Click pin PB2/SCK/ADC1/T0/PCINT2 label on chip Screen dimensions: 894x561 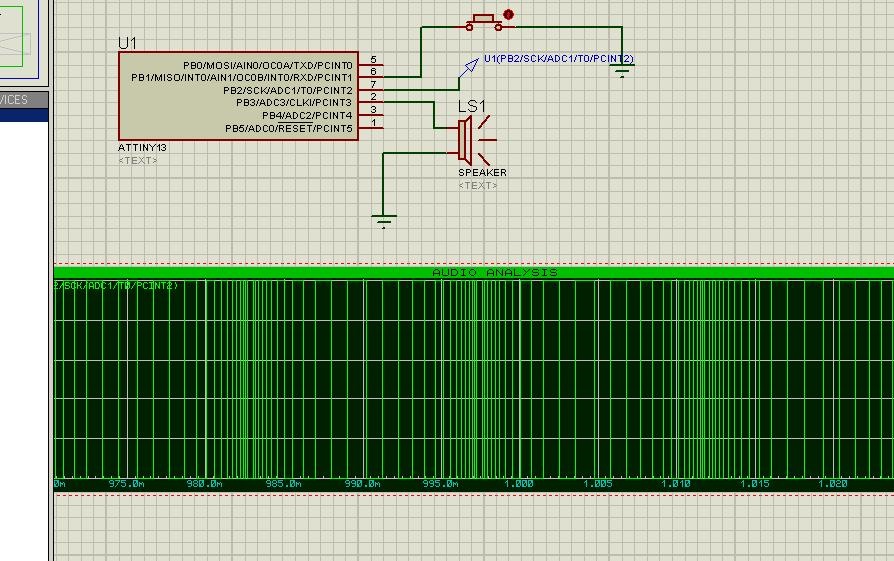[288, 91]
